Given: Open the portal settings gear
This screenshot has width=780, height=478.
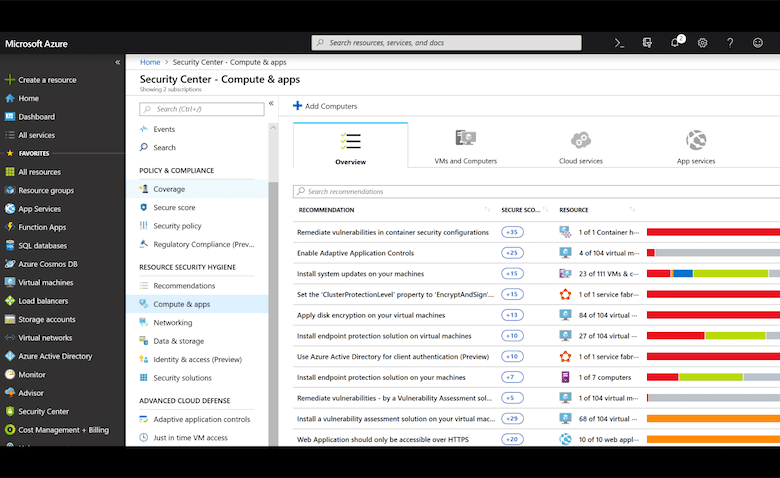Looking at the screenshot, I should click(x=702, y=43).
